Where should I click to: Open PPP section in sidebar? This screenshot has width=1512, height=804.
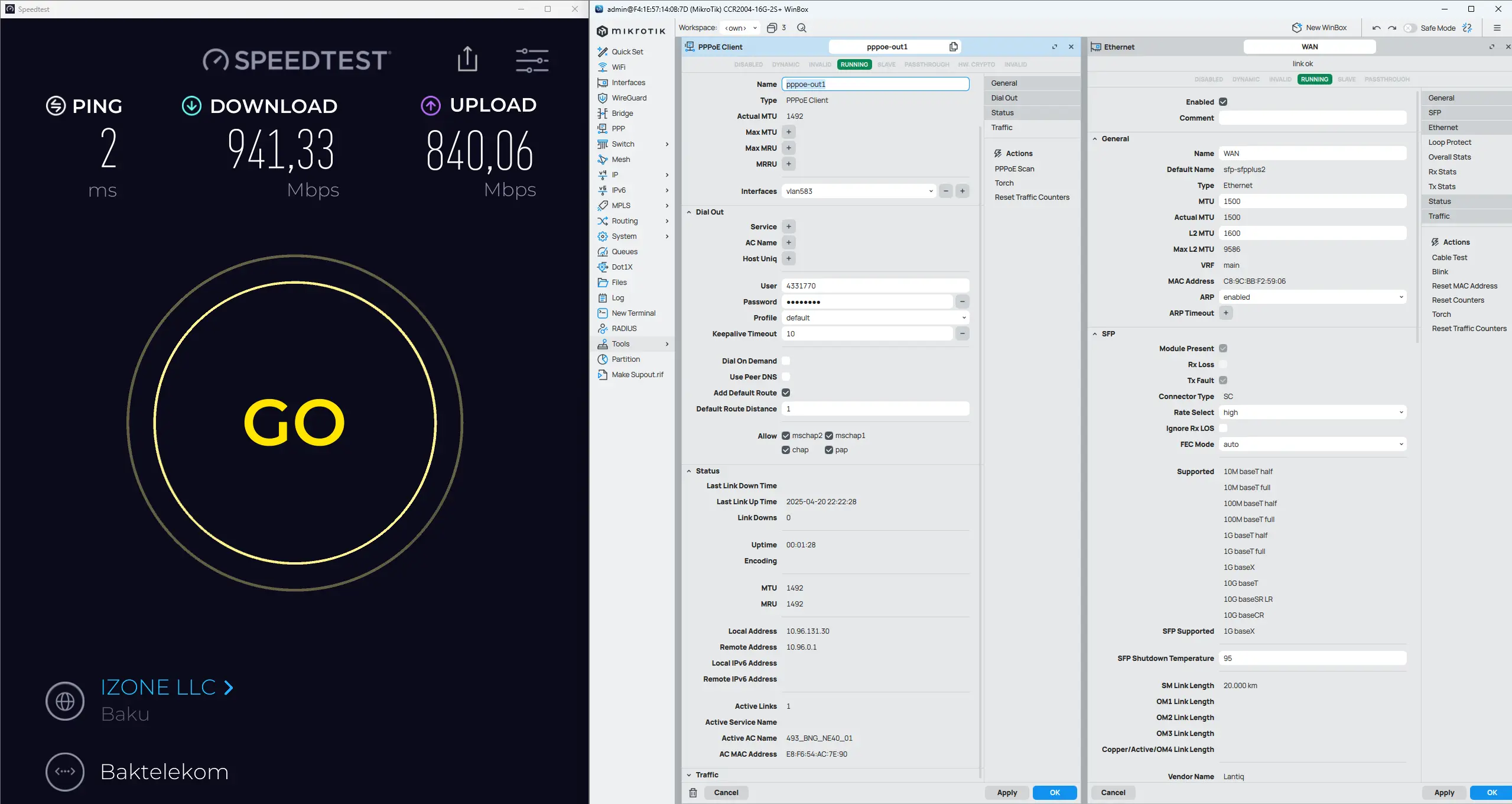pos(618,128)
